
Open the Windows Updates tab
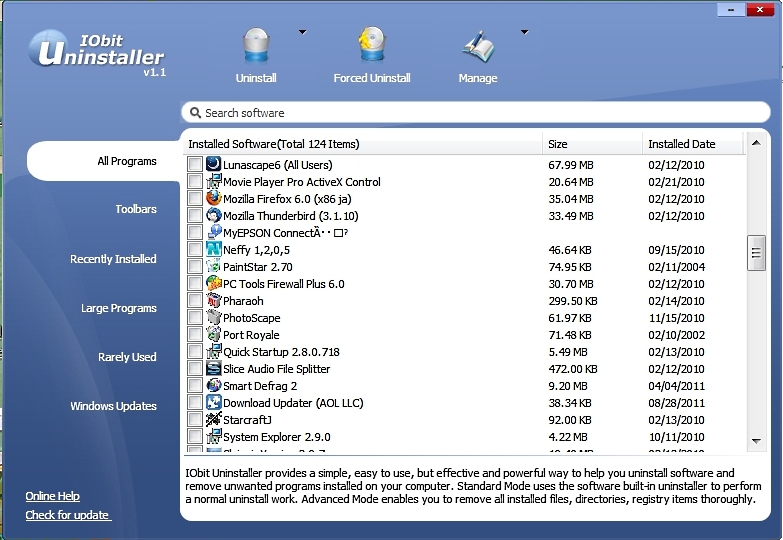[x=113, y=406]
